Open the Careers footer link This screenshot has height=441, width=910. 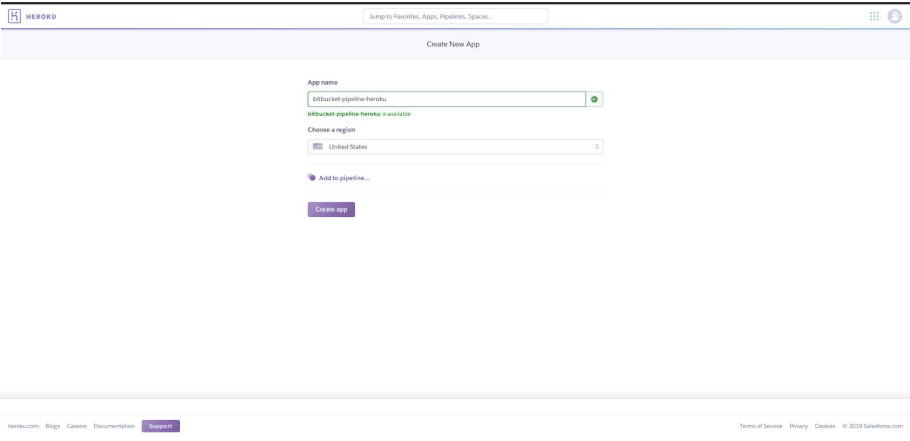[x=77, y=426]
